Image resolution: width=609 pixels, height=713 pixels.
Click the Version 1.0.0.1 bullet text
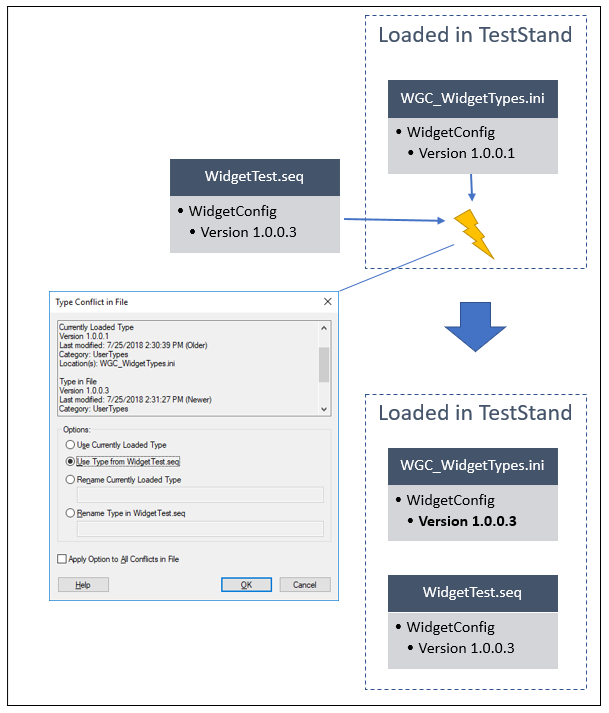click(467, 153)
